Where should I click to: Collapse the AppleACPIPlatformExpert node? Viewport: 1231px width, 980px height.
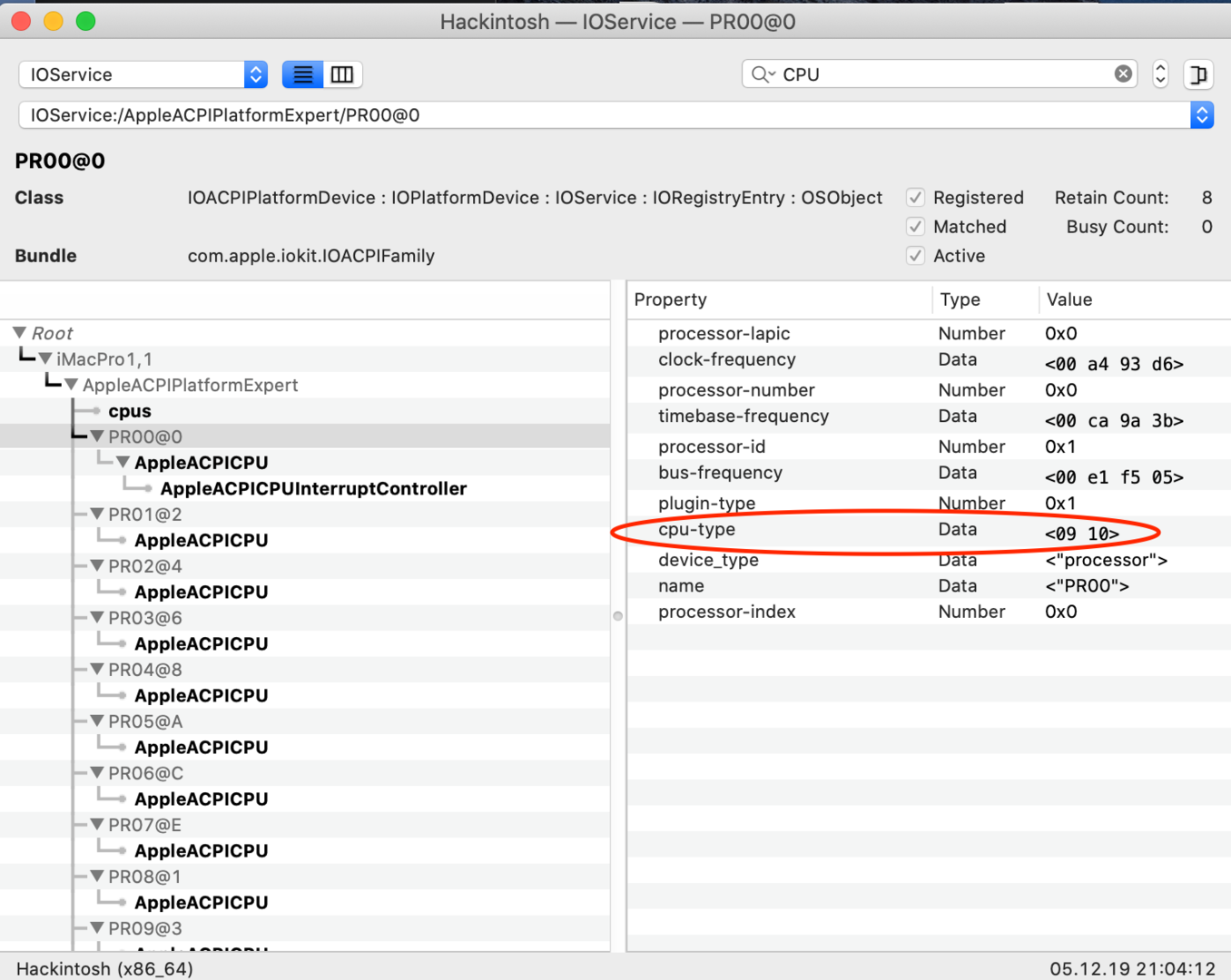click(71, 385)
